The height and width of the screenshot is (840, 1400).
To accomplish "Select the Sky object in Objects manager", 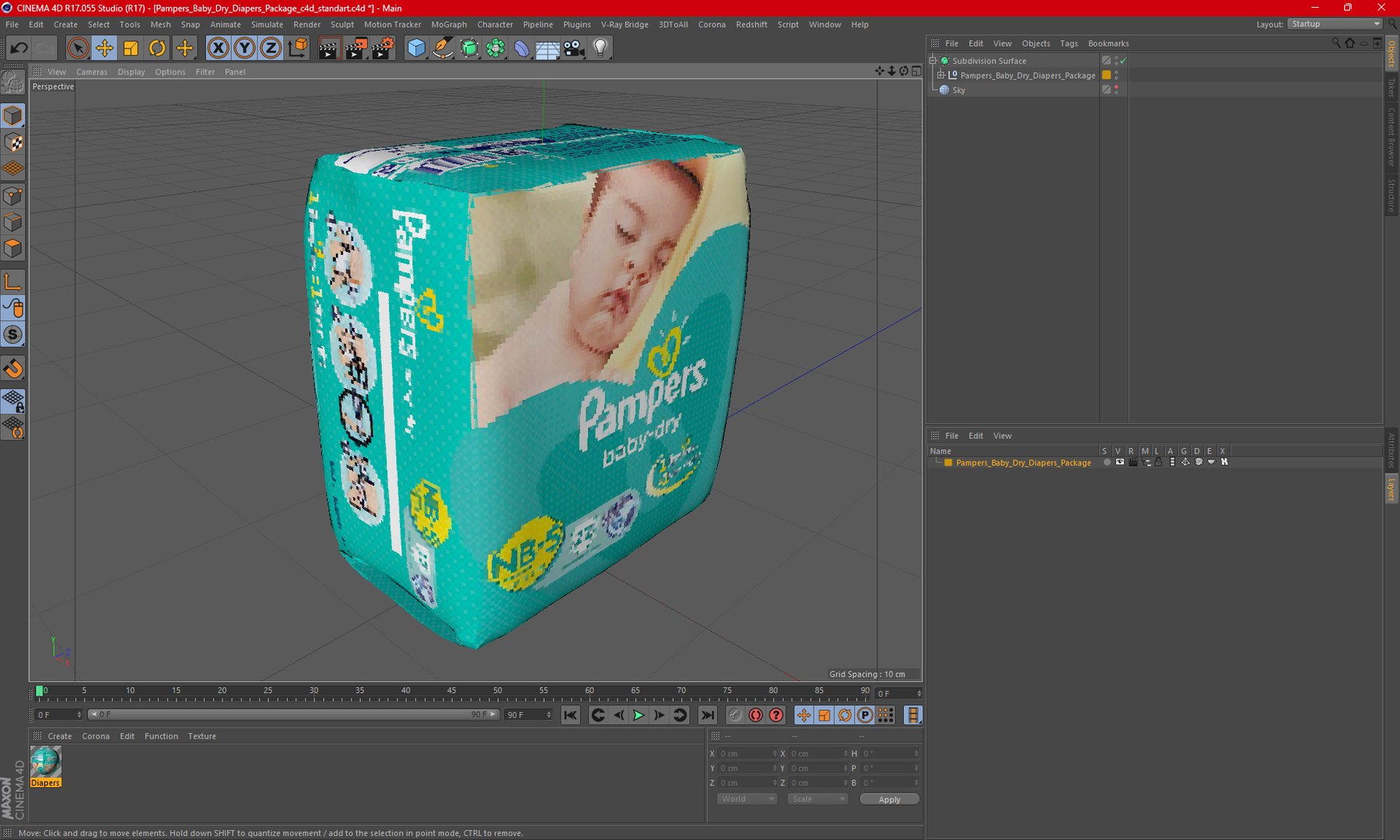I will (958, 90).
